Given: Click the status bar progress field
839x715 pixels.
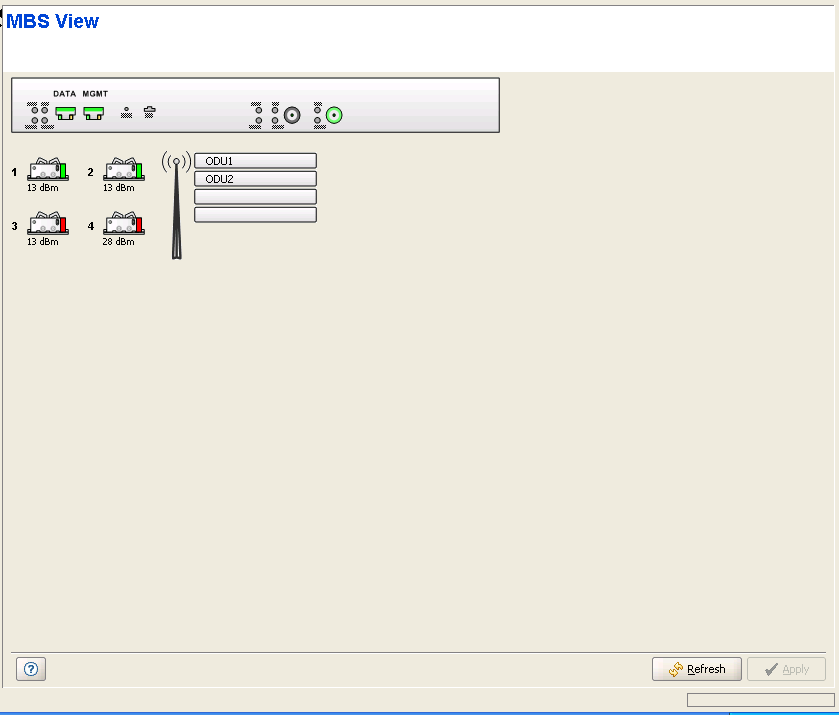Looking at the screenshot, I should pyautogui.click(x=760, y=700).
